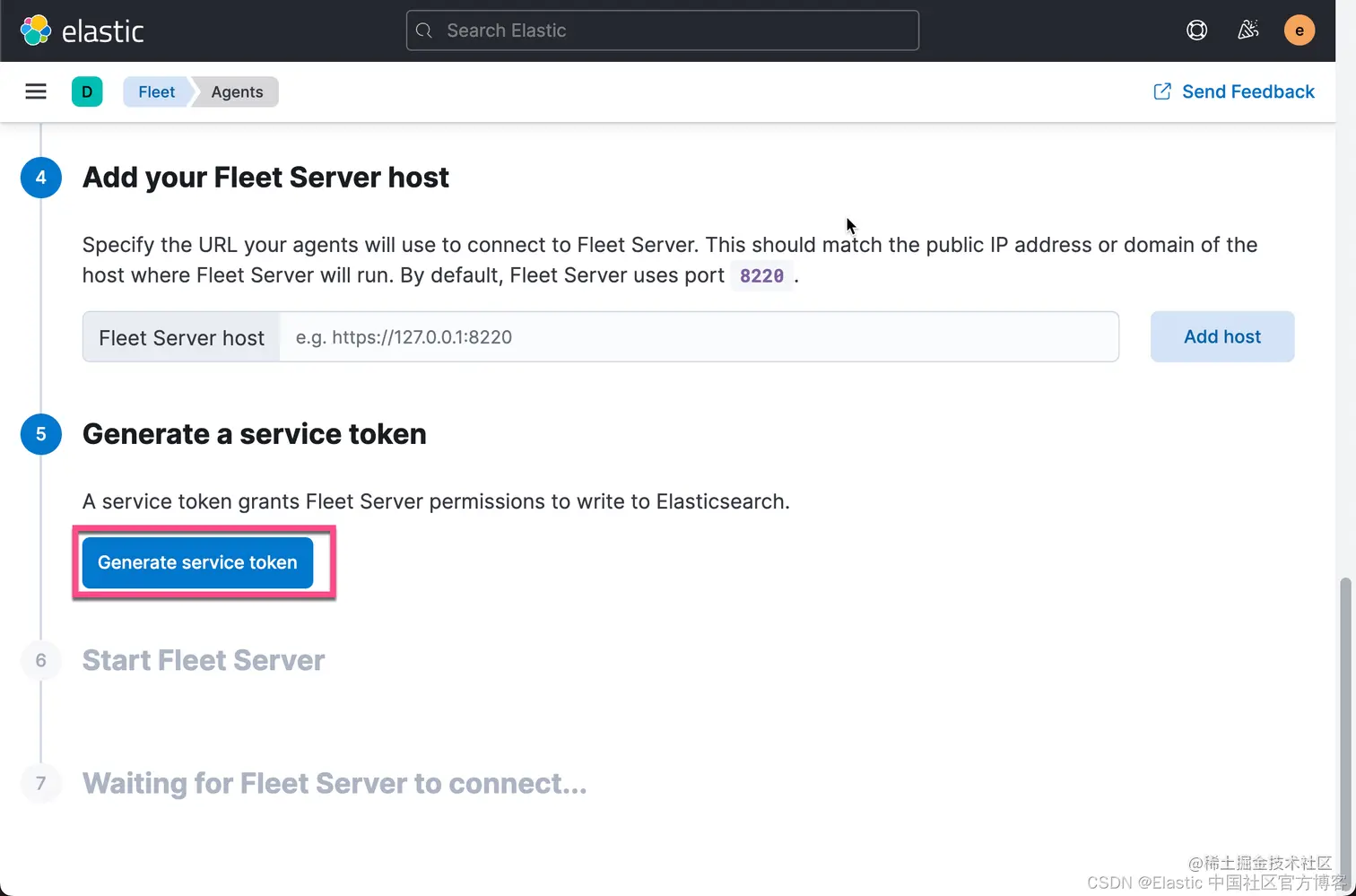
Task: Click Generate service token button
Action: (x=197, y=562)
